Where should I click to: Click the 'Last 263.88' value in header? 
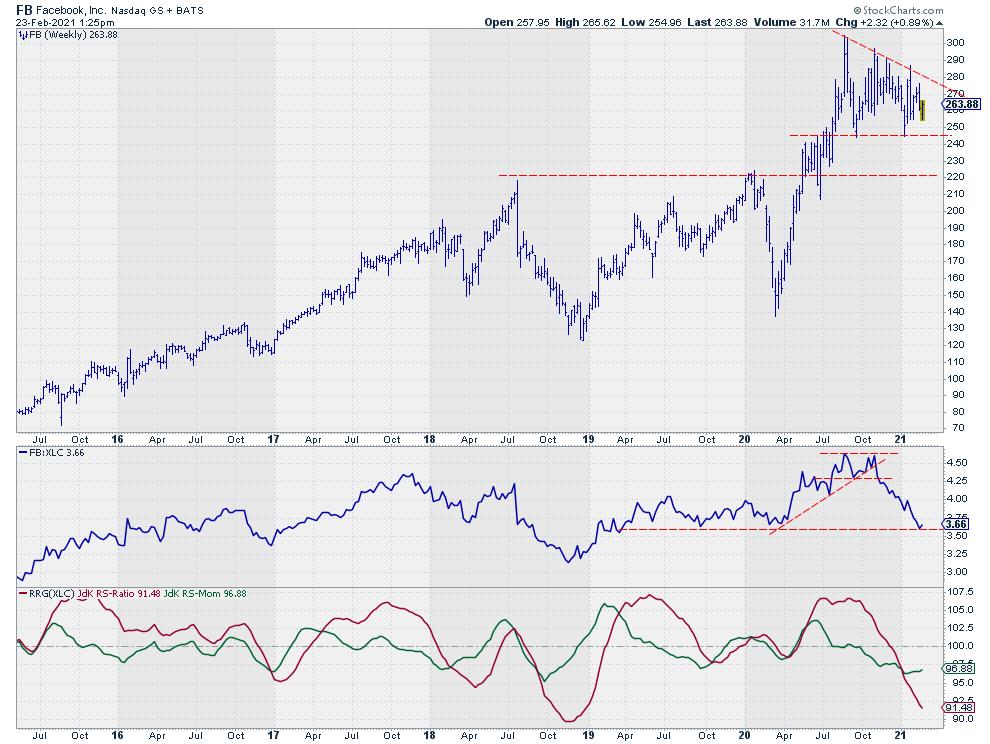(x=717, y=22)
